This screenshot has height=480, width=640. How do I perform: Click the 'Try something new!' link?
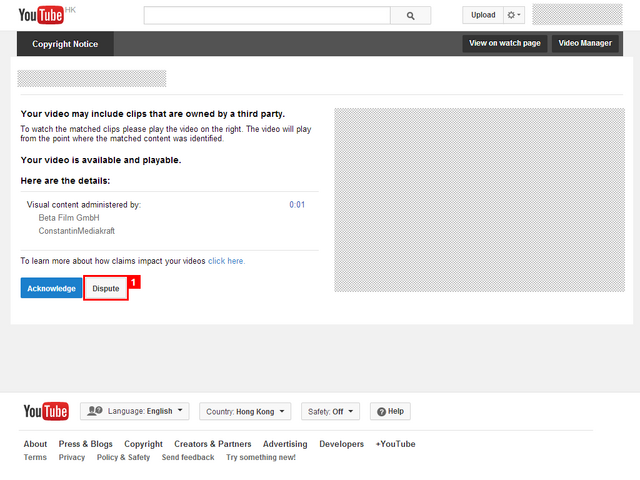pos(261,457)
